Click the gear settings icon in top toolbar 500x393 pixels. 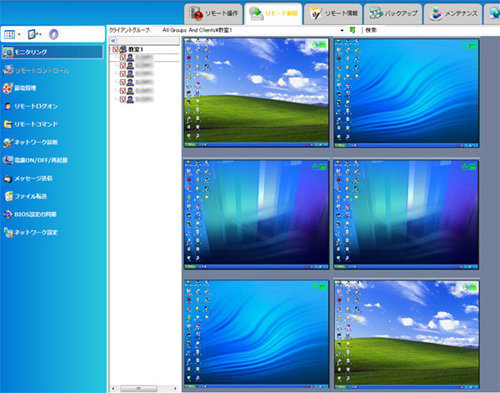coord(53,34)
